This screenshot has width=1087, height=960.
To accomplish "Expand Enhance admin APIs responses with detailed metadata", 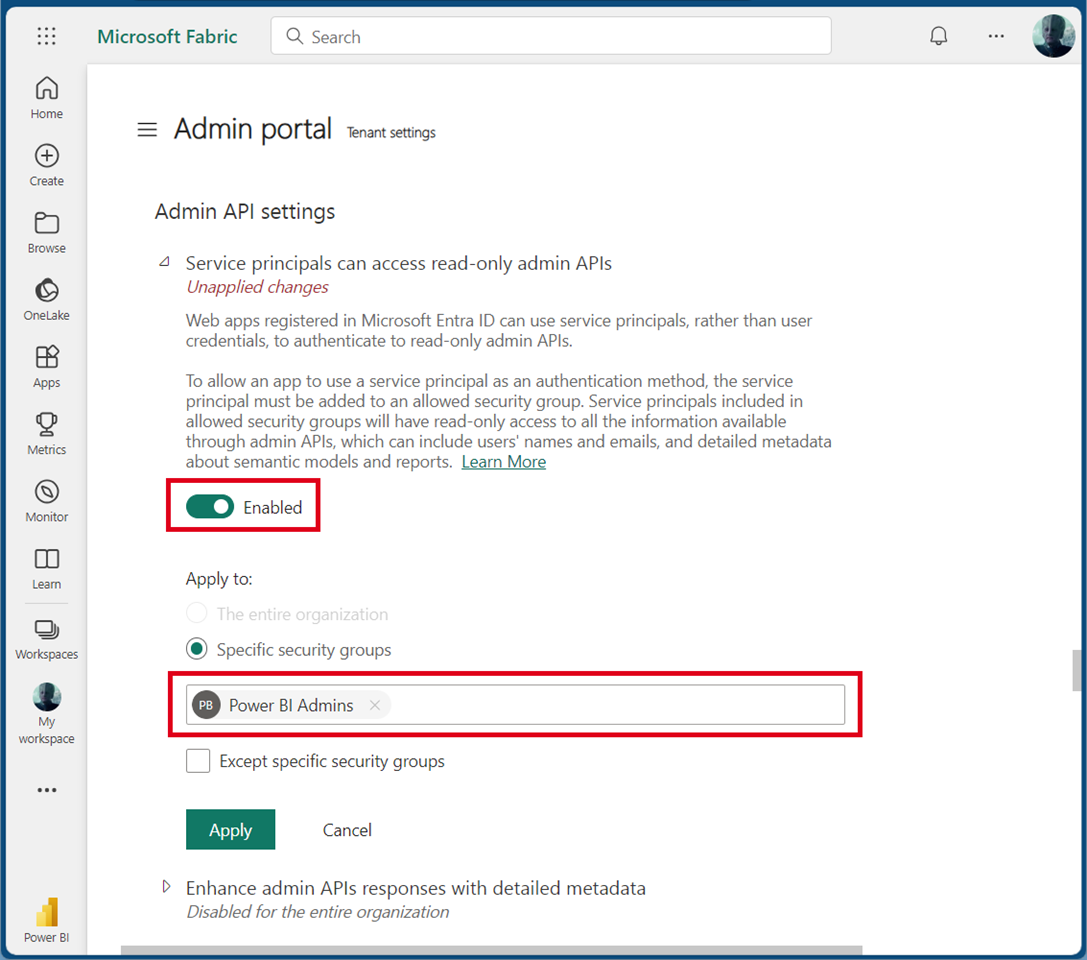I will (x=166, y=887).
